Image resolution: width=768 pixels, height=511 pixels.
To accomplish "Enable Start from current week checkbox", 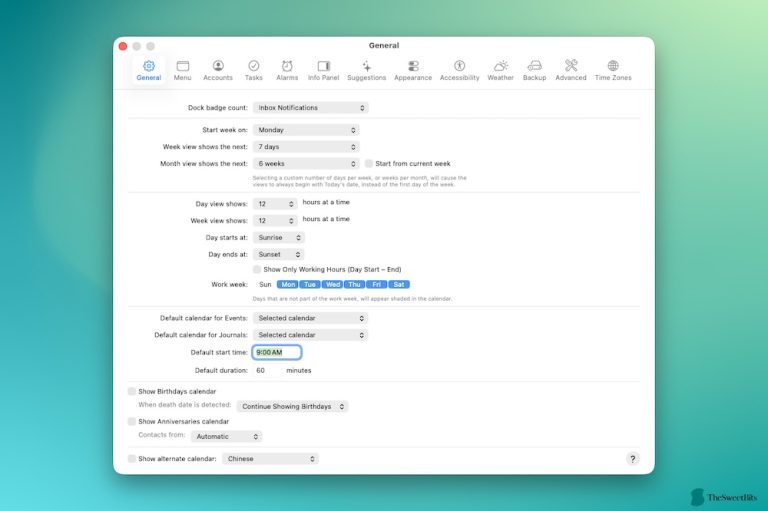I will pos(369,163).
